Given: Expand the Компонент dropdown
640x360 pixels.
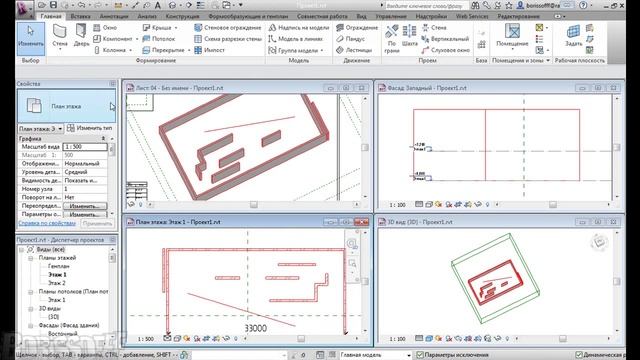Looking at the screenshot, I should coord(137,39).
